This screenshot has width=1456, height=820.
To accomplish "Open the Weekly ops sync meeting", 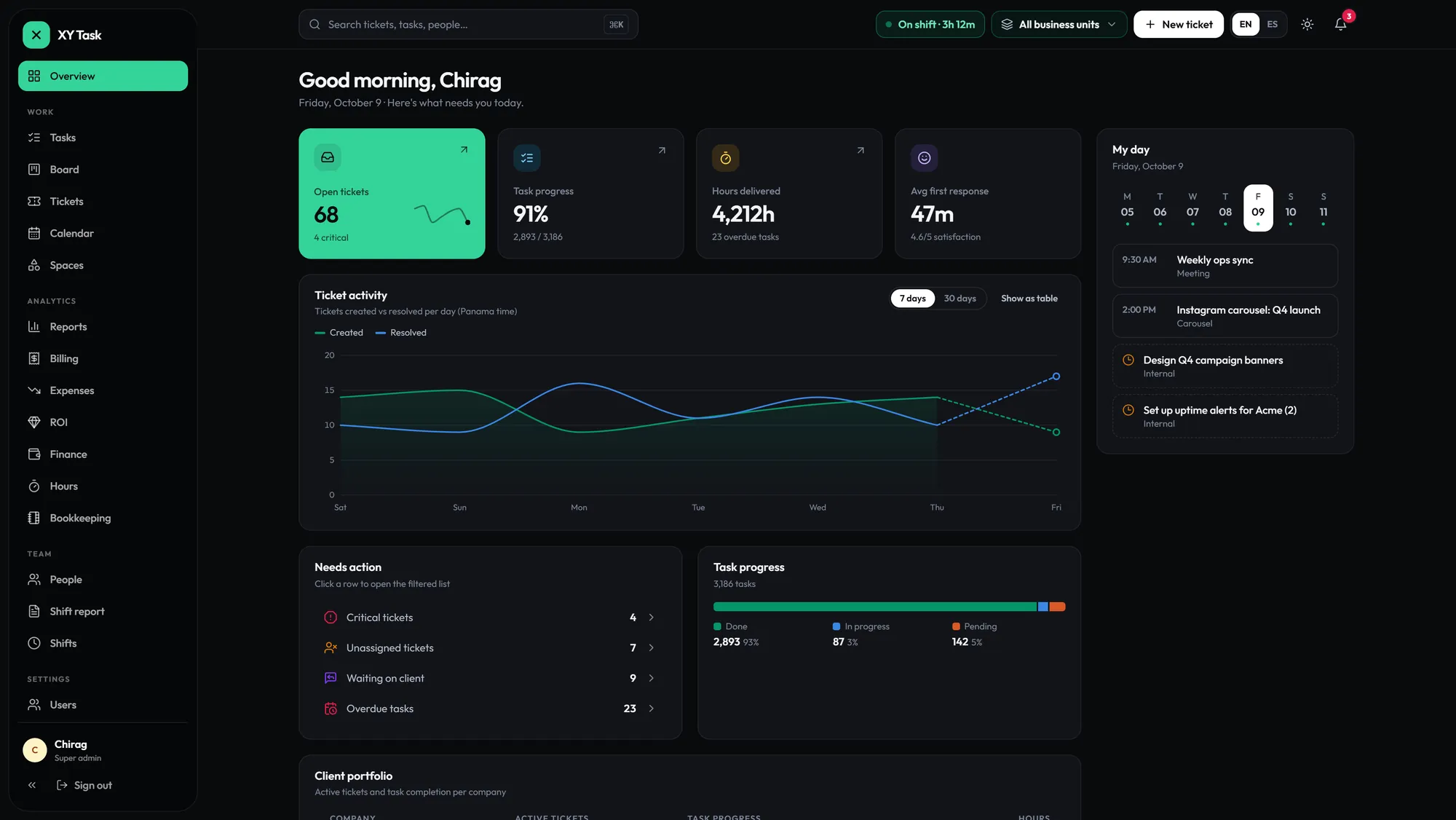I will 1224,266.
